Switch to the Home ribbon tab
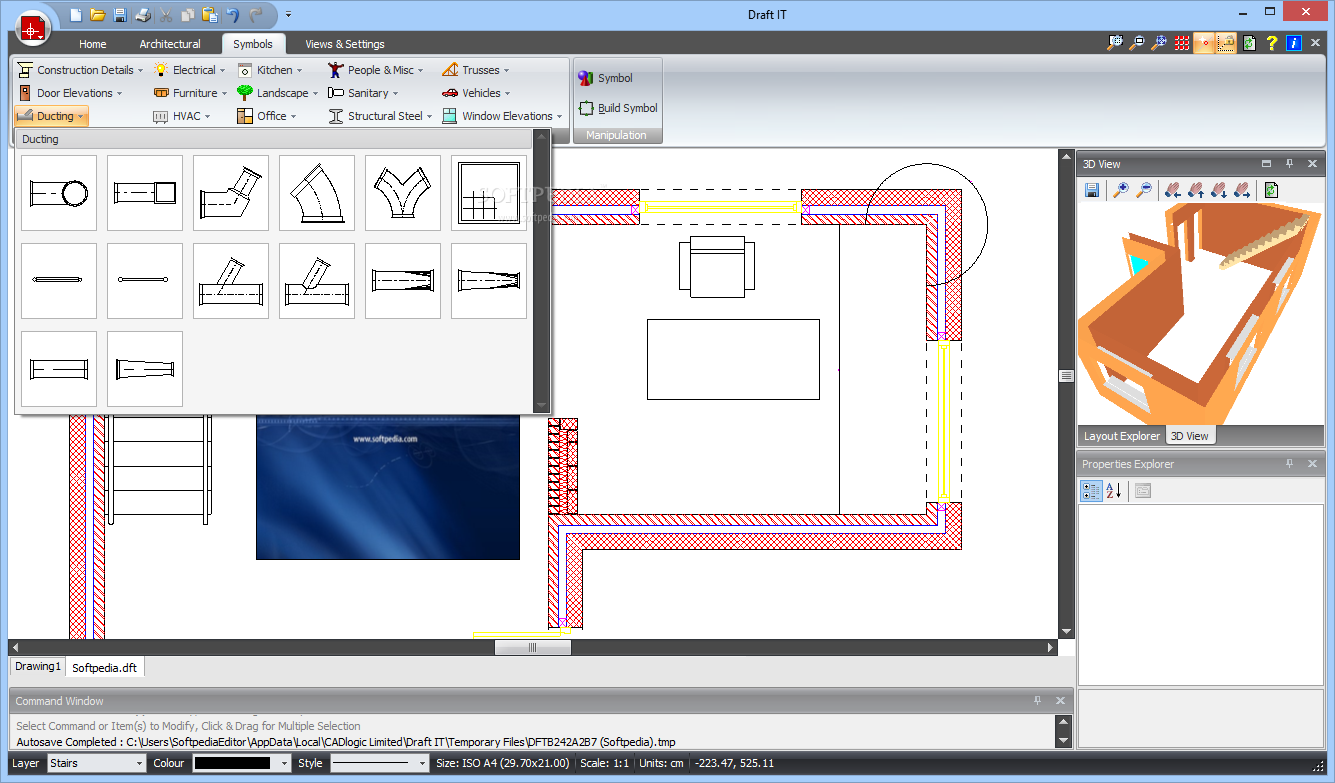This screenshot has height=783, width=1335. pos(93,44)
